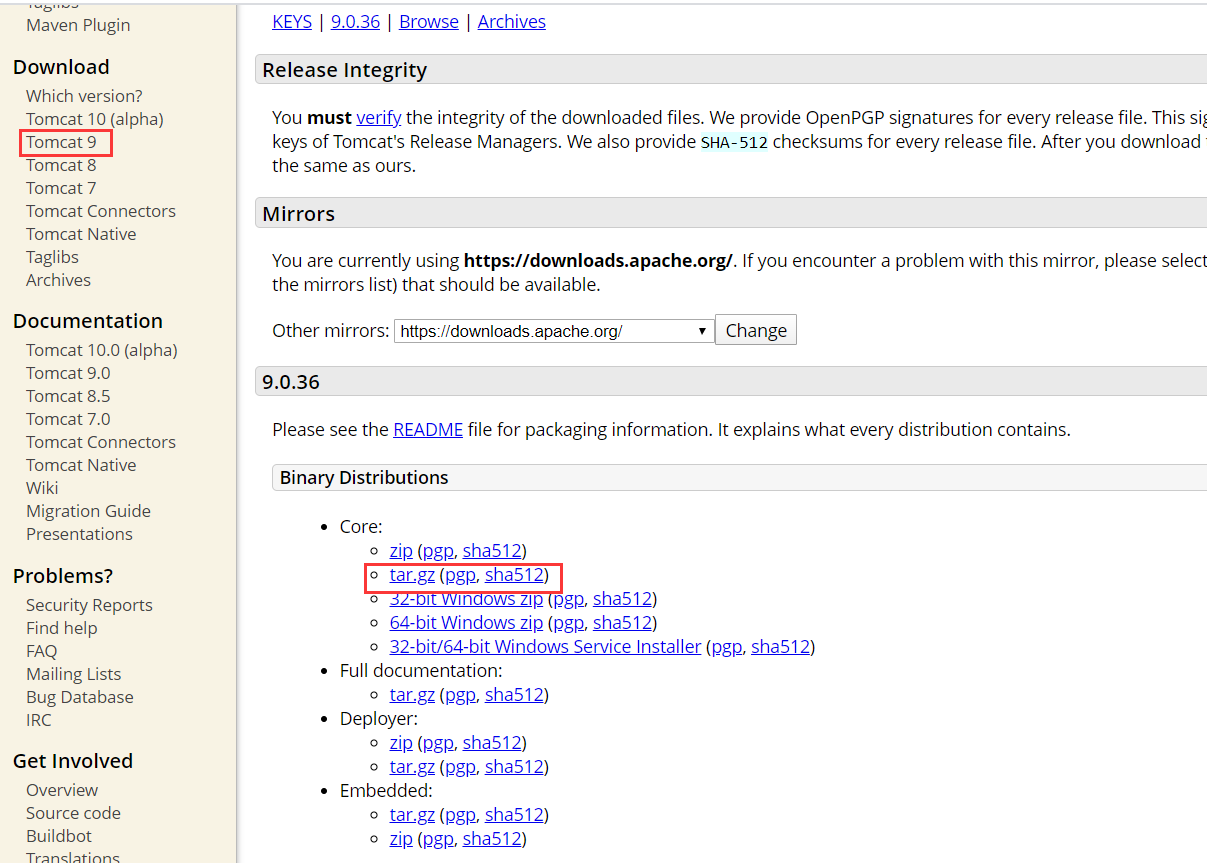Open Security Reports under Problems
Image resolution: width=1207 pixels, height=863 pixels.
89,605
